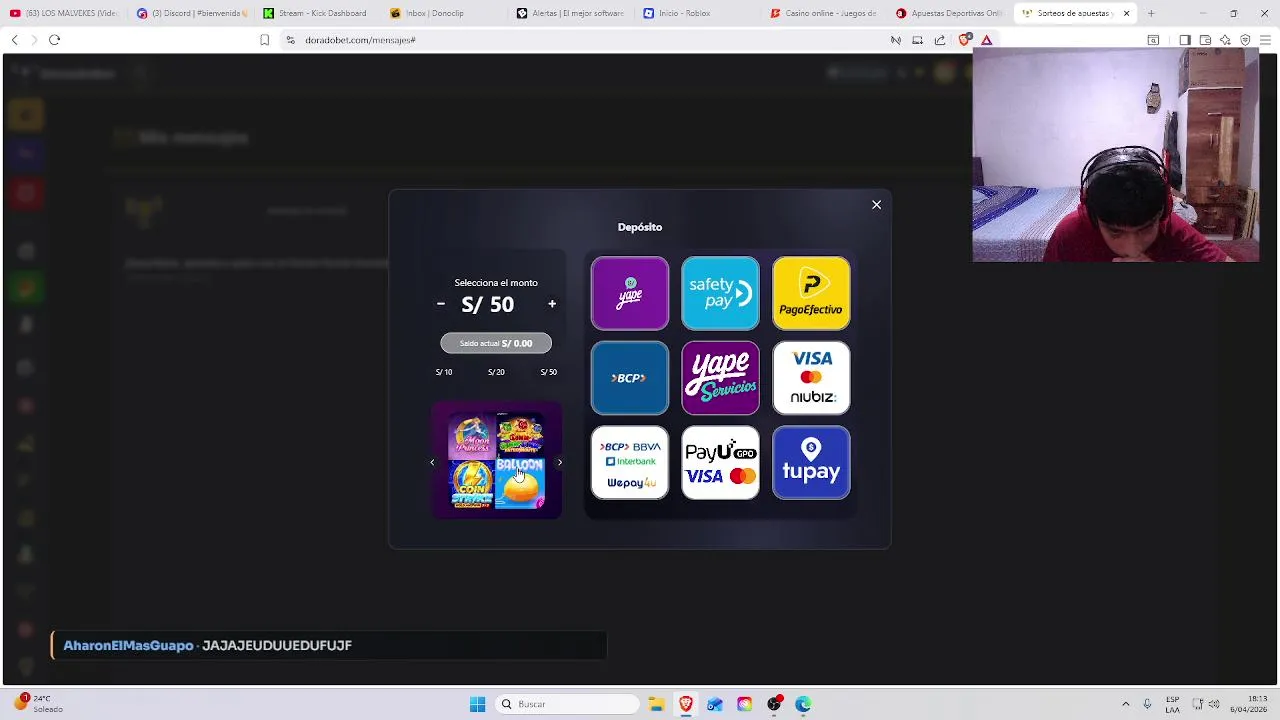Image resolution: width=1280 pixels, height=720 pixels.
Task: Open Microsoft Edge from the taskbar
Action: [803, 704]
